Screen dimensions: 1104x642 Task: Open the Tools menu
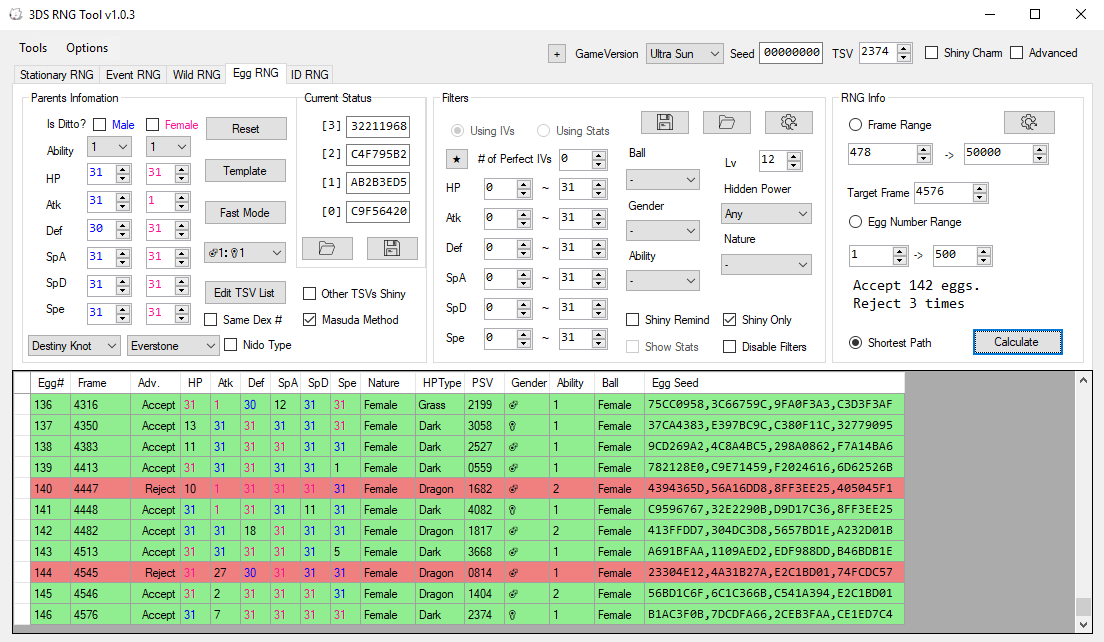click(x=33, y=48)
